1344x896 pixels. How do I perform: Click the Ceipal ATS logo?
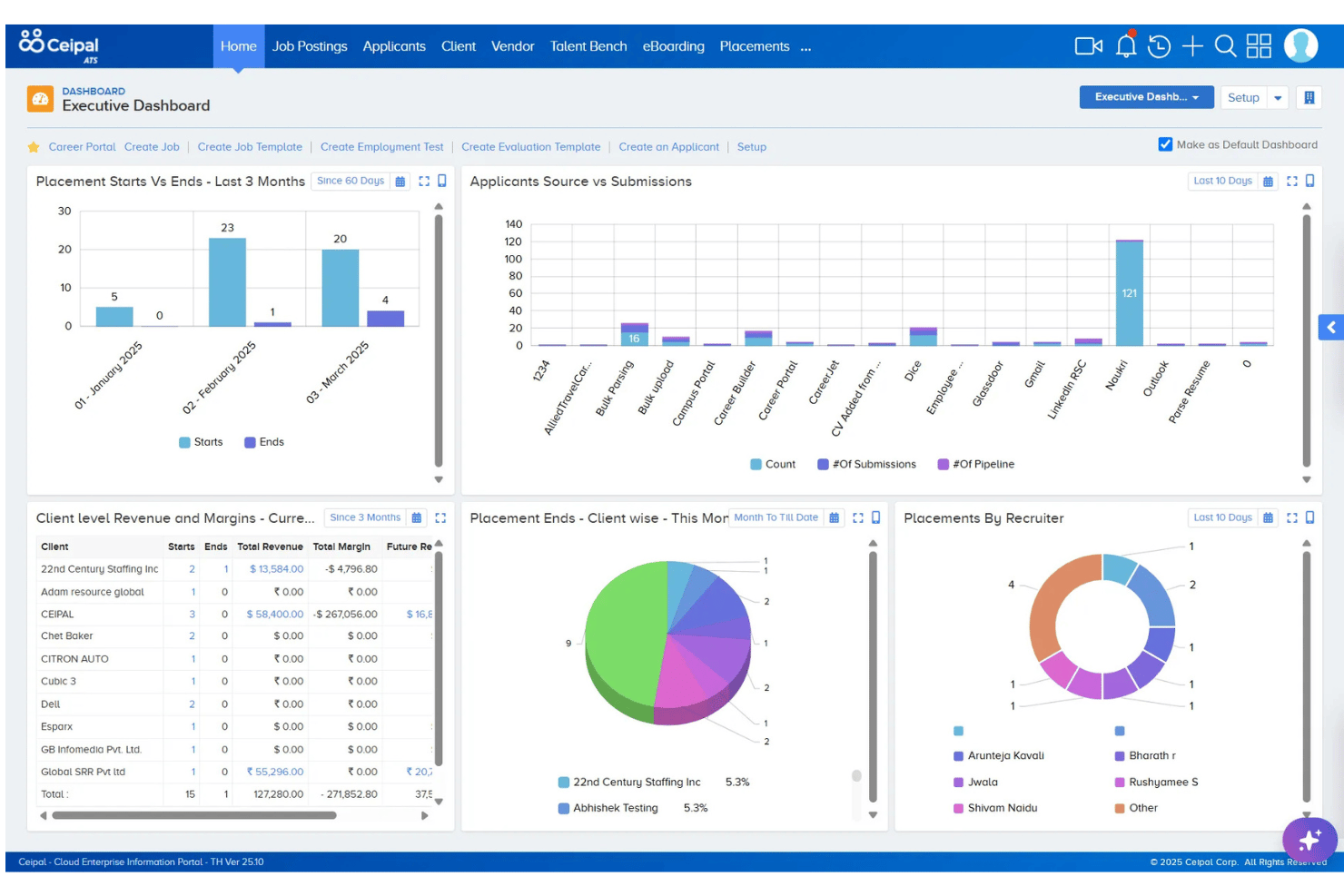59,45
